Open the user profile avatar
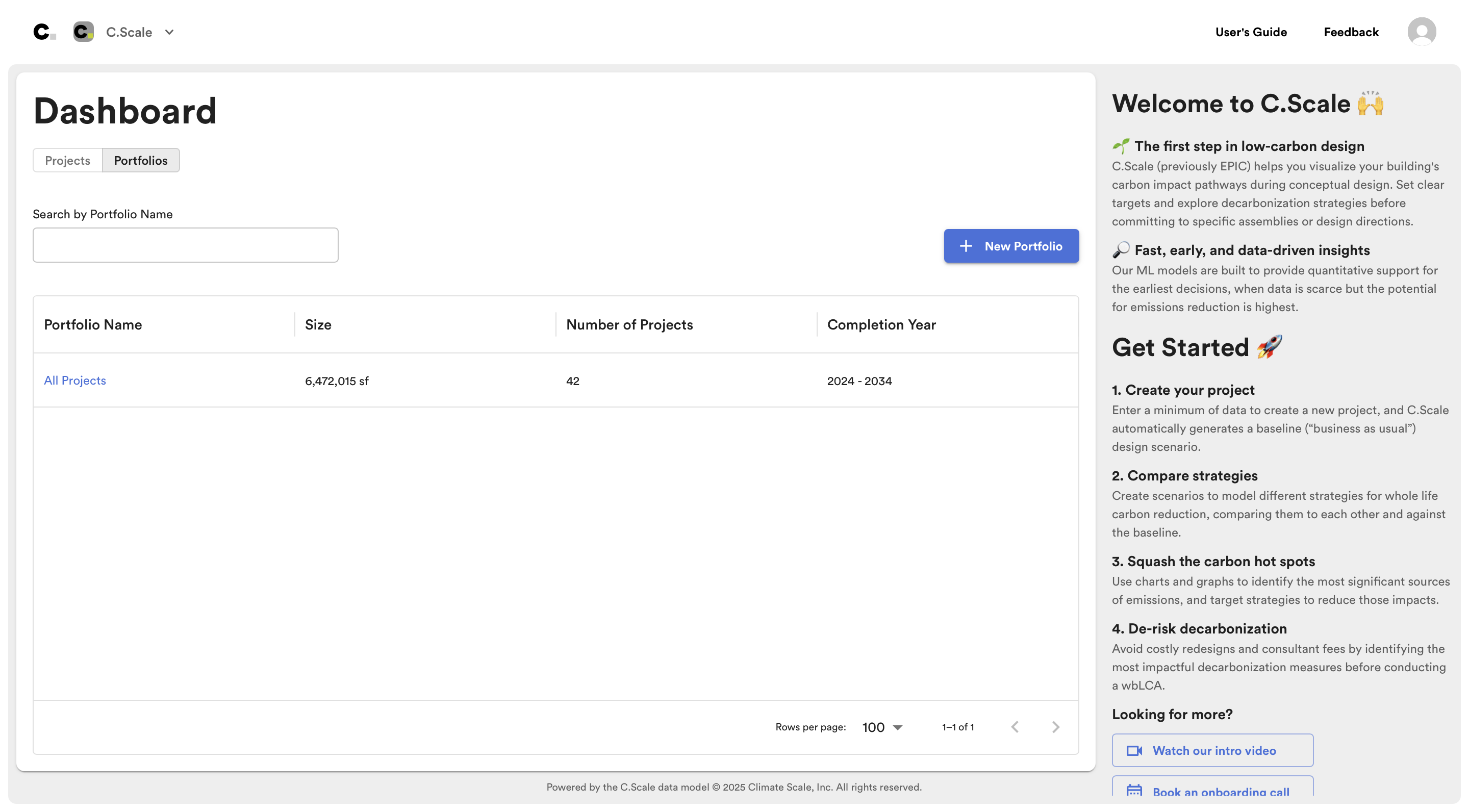 click(1422, 31)
